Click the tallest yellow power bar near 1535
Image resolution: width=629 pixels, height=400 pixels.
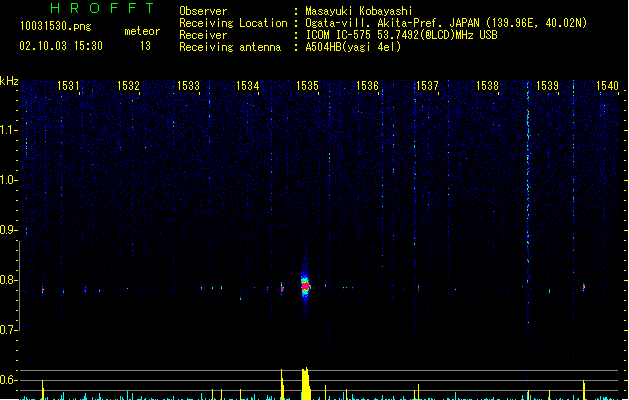[306, 384]
